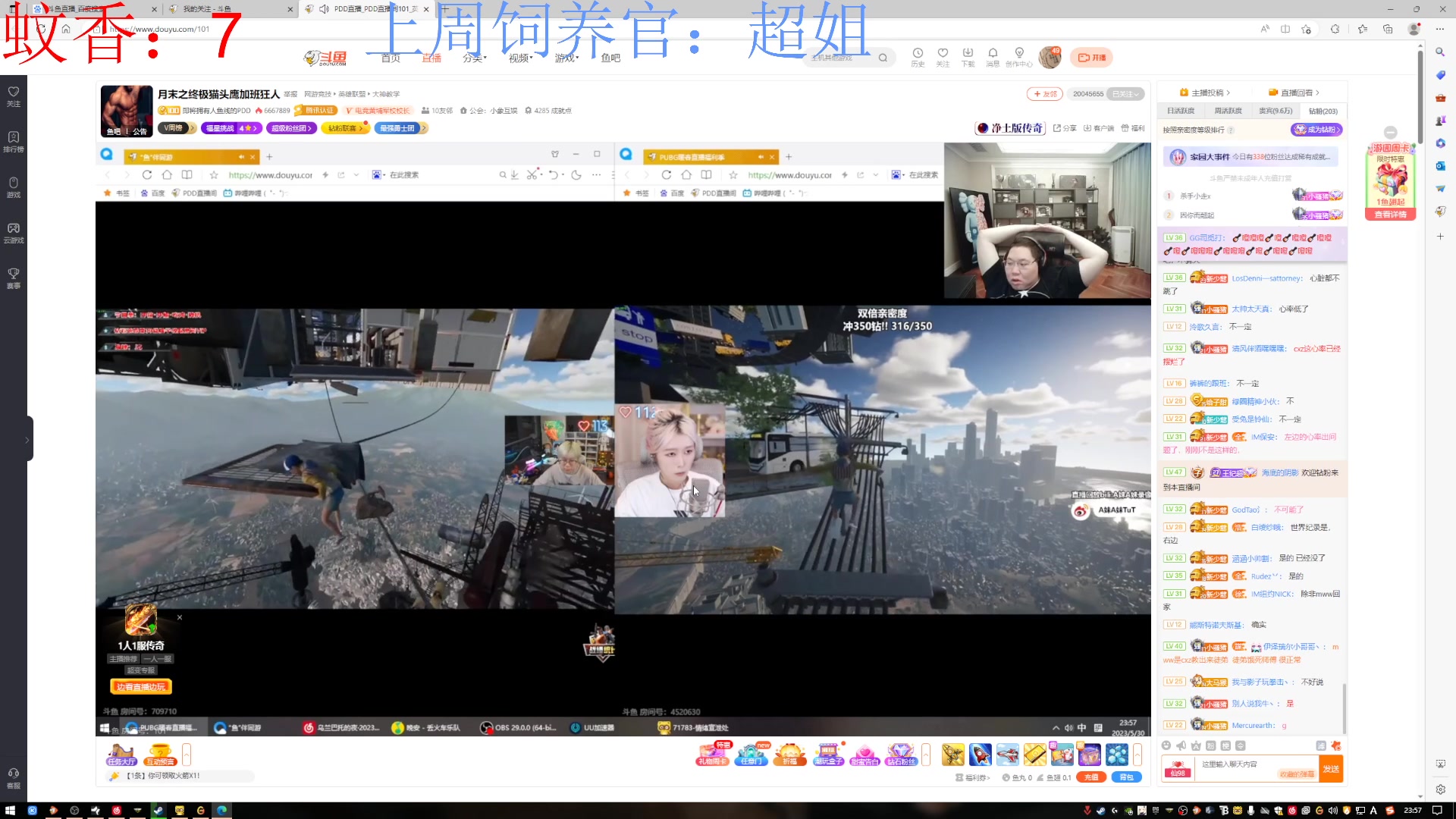Switch to 日活跃度 tab
1456x819 pixels.
coord(1181,111)
